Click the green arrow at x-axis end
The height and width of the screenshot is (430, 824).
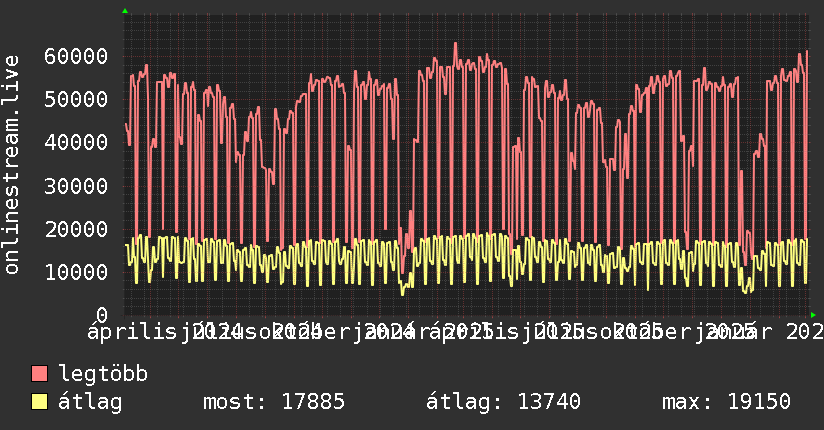[x=813, y=315]
